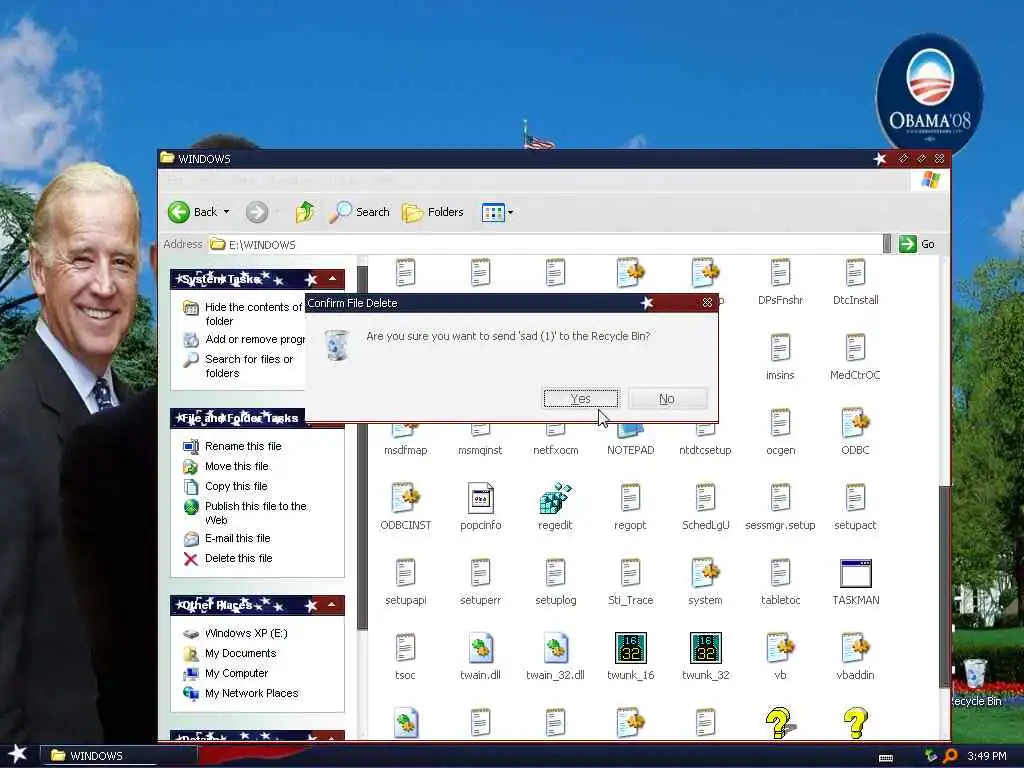Open My Computer in Other Places
Screen dimensions: 1024x768
(226, 673)
